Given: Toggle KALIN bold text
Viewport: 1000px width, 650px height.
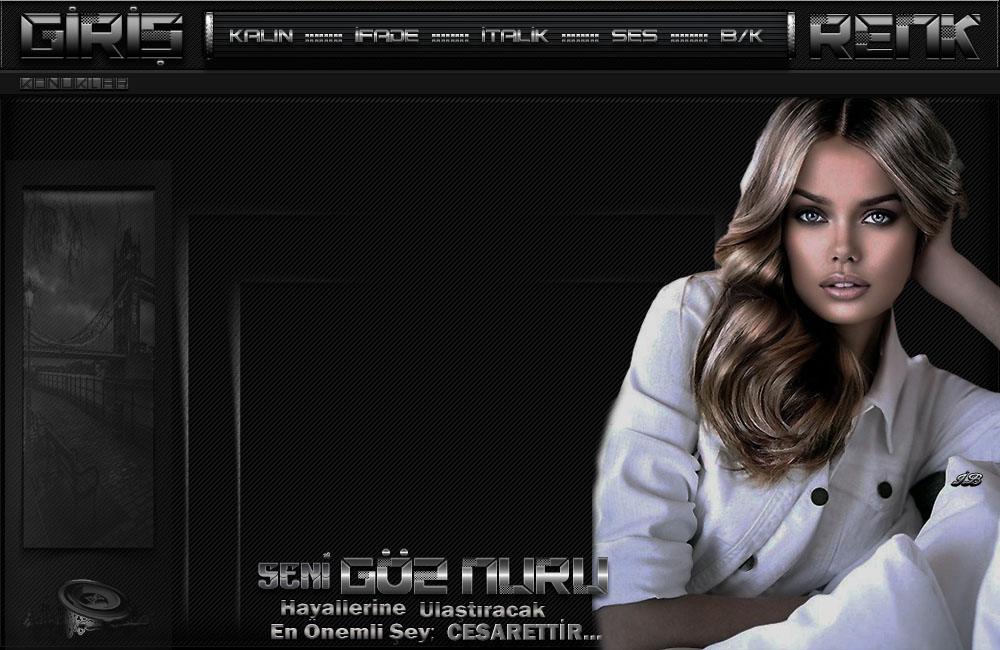Looking at the screenshot, I should click(261, 36).
